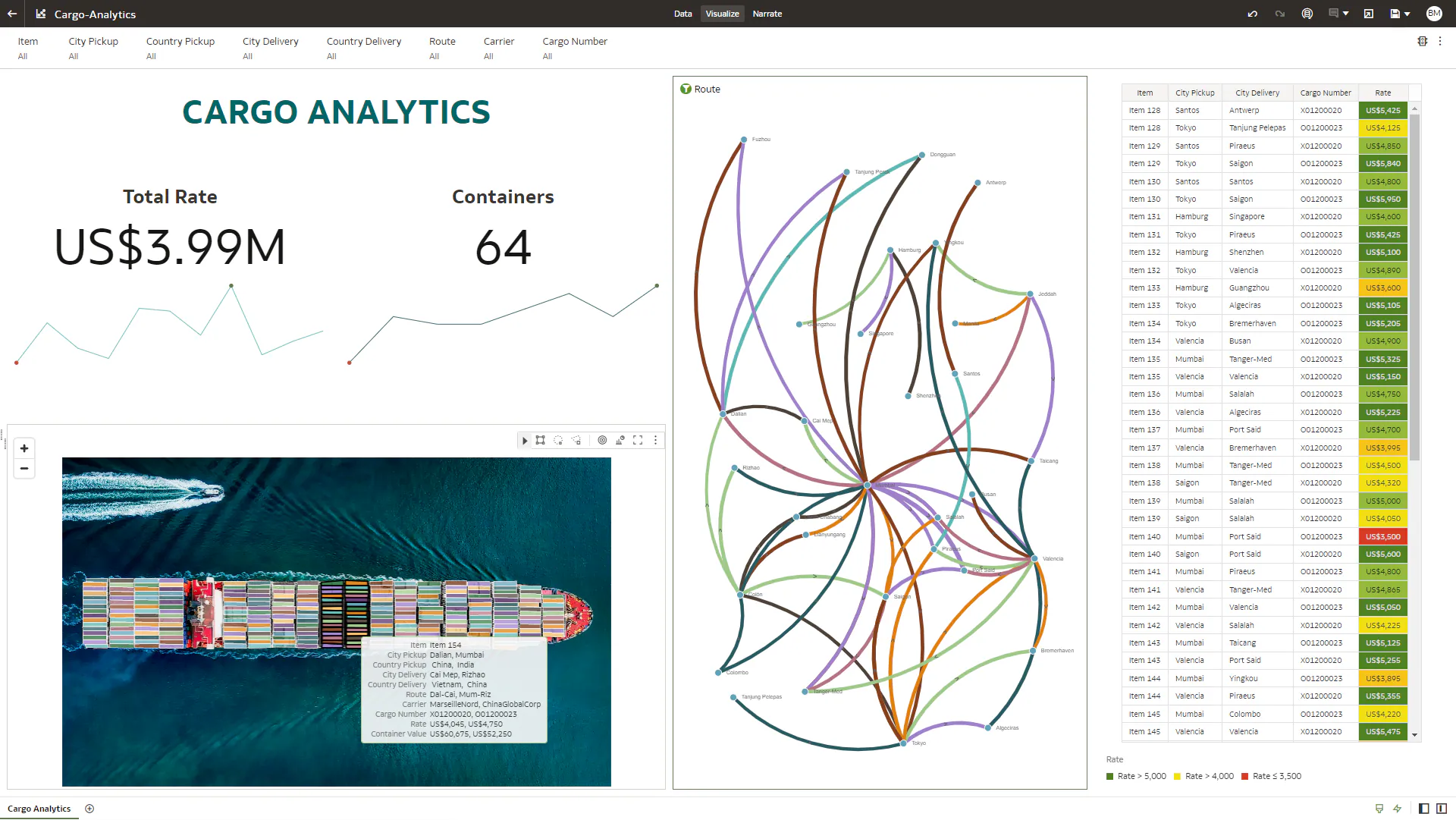Select the polygon selection tool on map
The width and height of the screenshot is (1456, 820).
coord(576,440)
